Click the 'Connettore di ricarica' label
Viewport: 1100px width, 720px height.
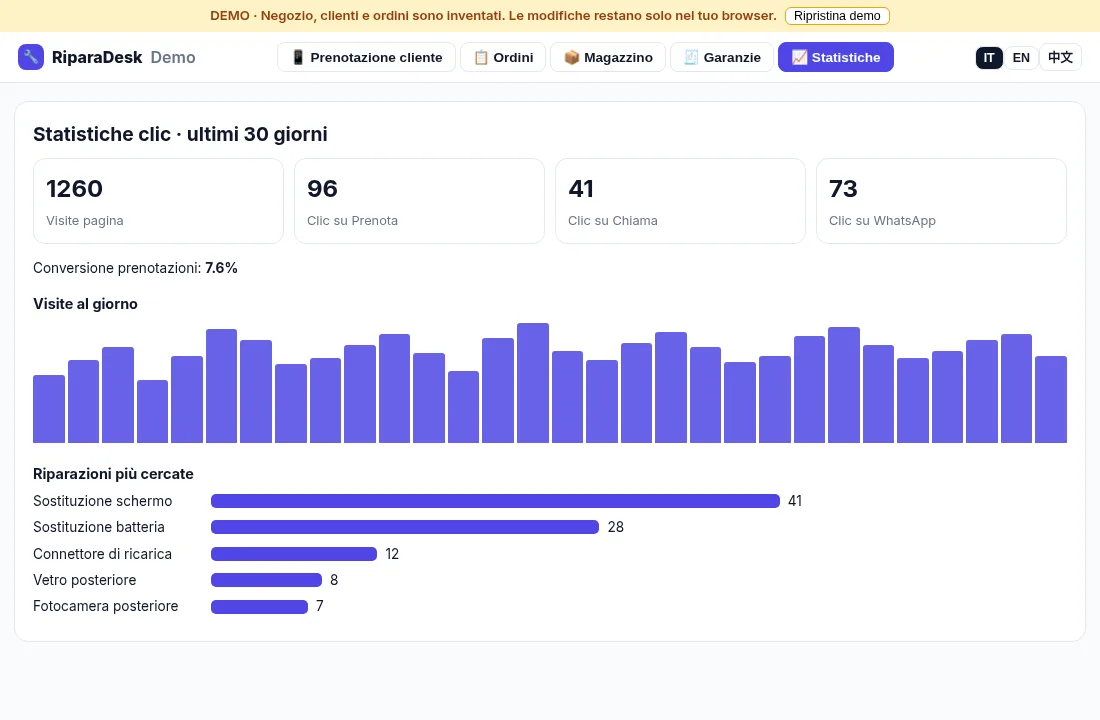pos(102,554)
